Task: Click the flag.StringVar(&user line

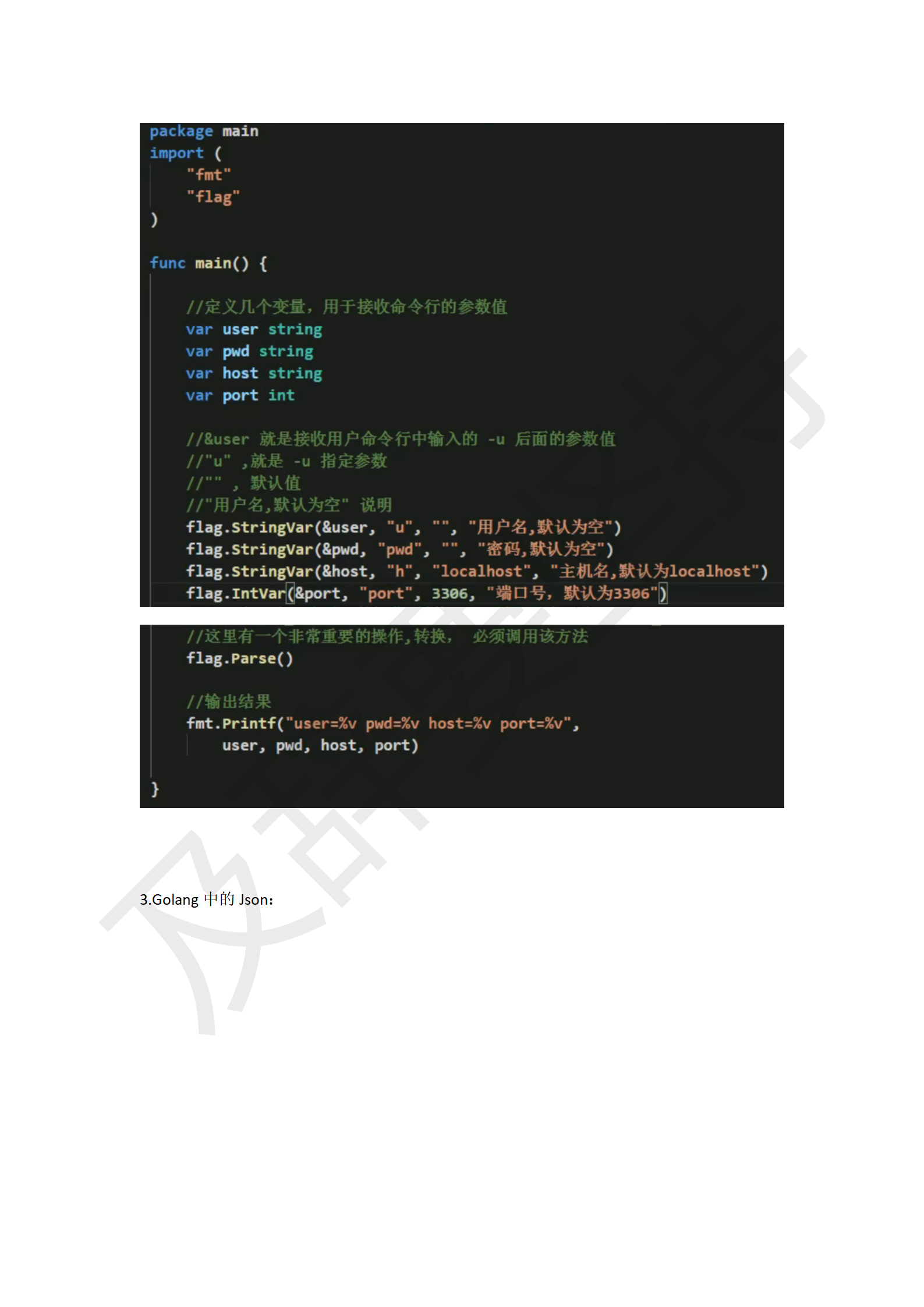Action: (403, 528)
